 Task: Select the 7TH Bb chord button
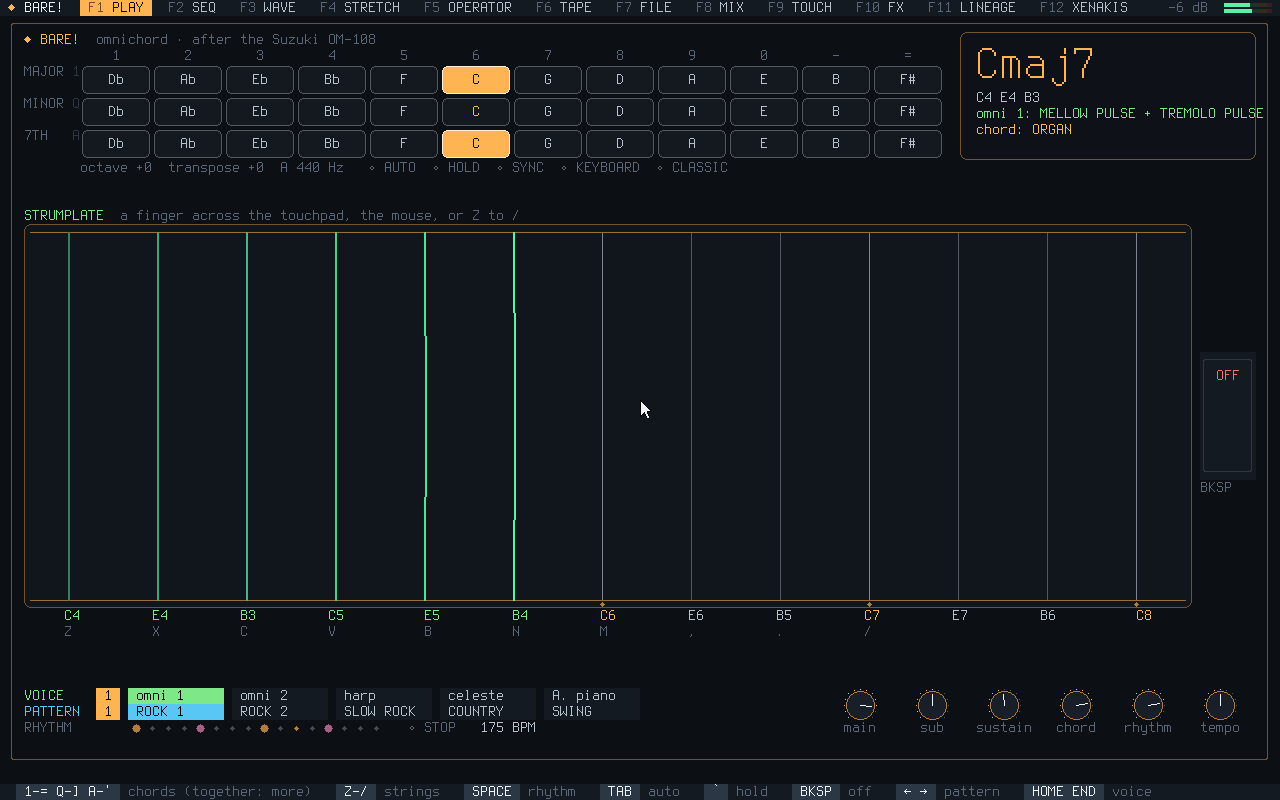coord(332,143)
